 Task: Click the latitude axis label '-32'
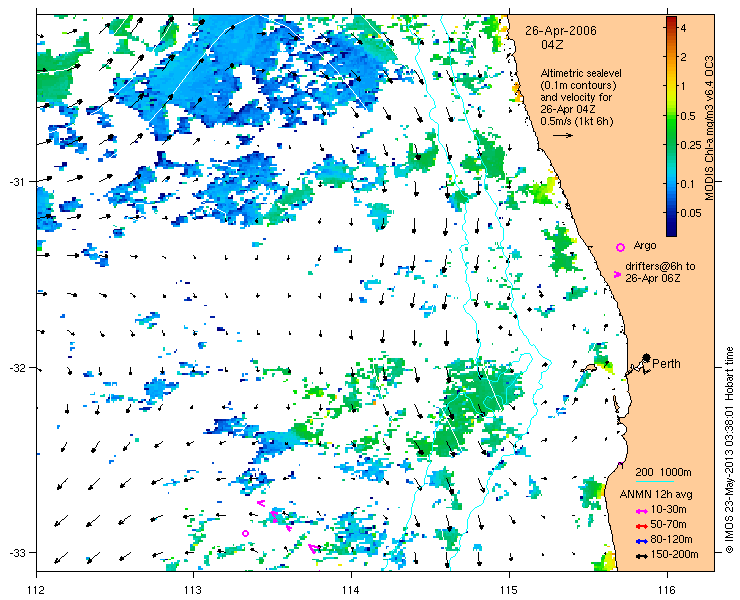pos(18,368)
